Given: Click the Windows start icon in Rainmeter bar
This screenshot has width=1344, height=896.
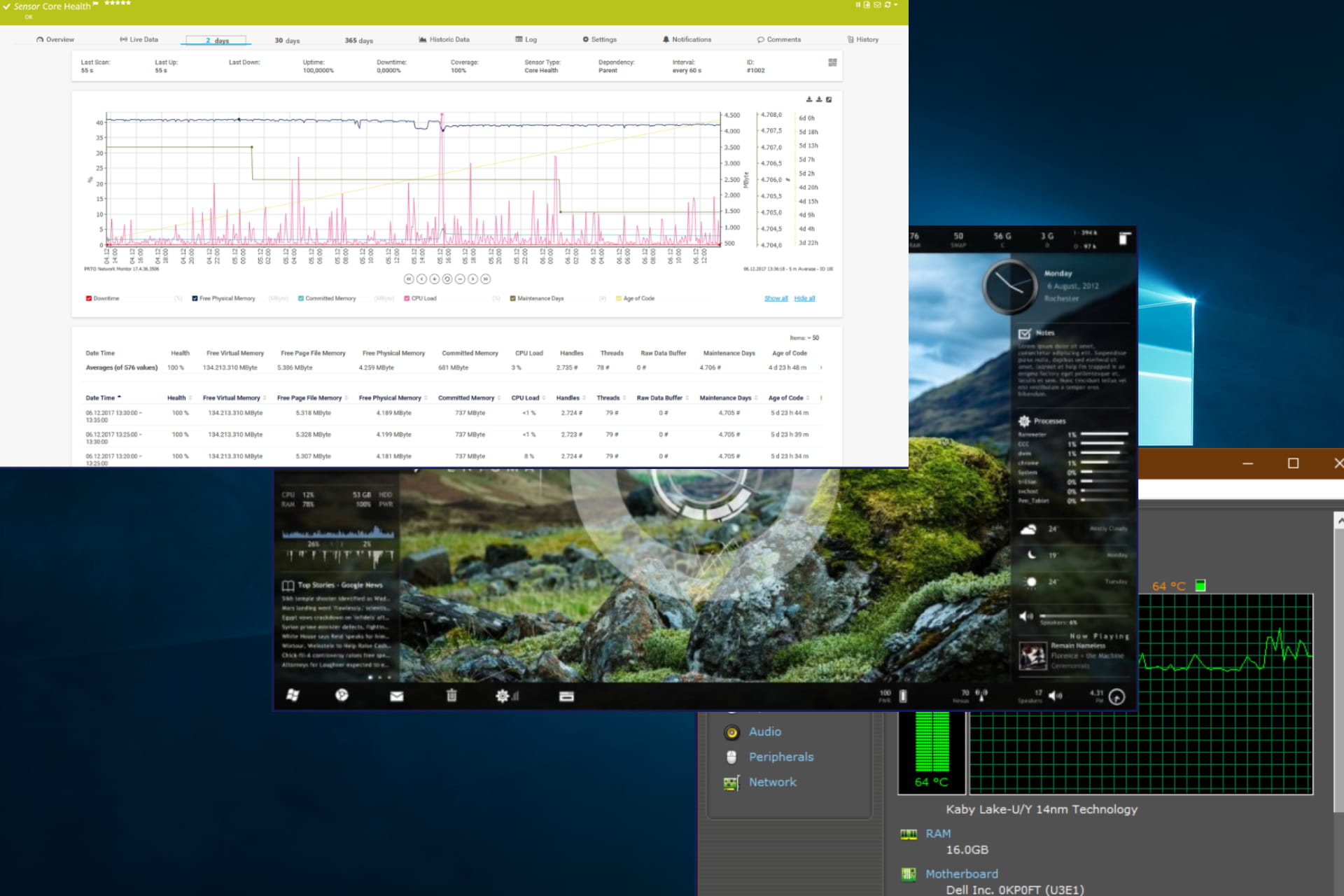Looking at the screenshot, I should tap(293, 695).
